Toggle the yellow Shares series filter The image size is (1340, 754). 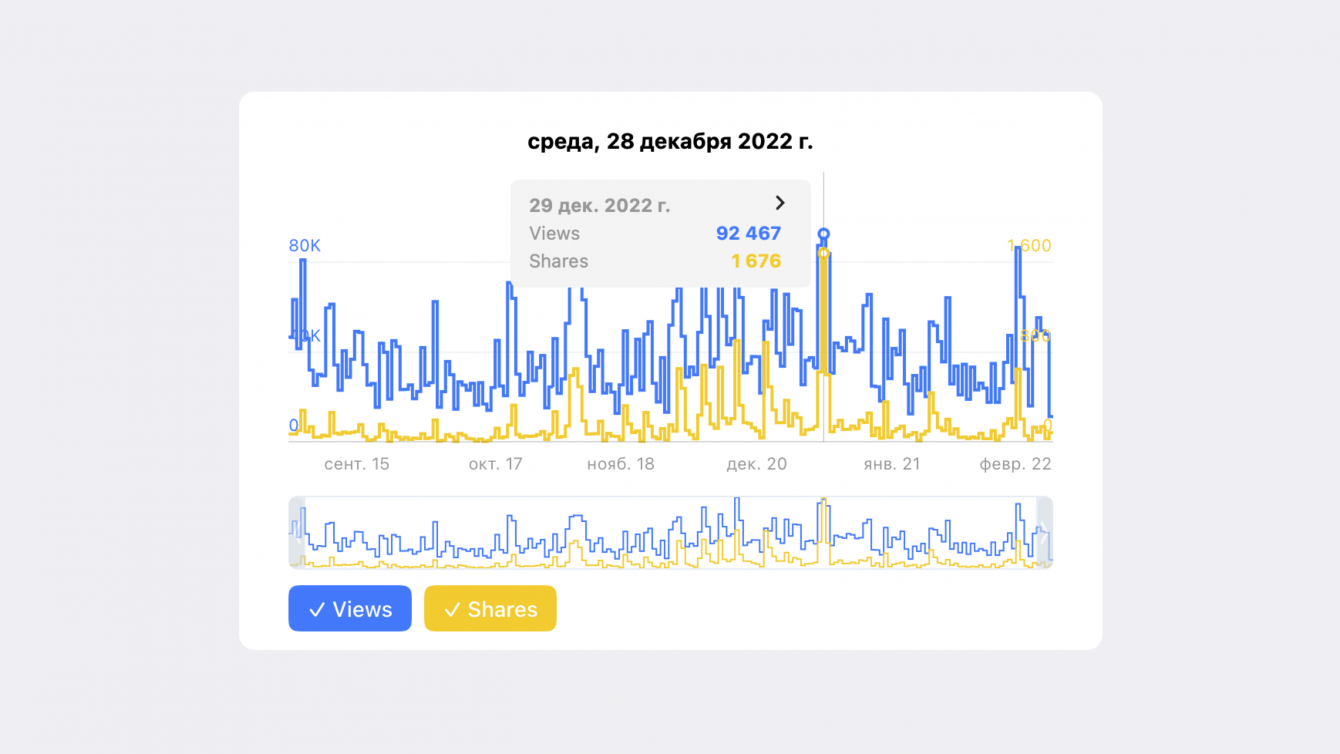(x=490, y=608)
